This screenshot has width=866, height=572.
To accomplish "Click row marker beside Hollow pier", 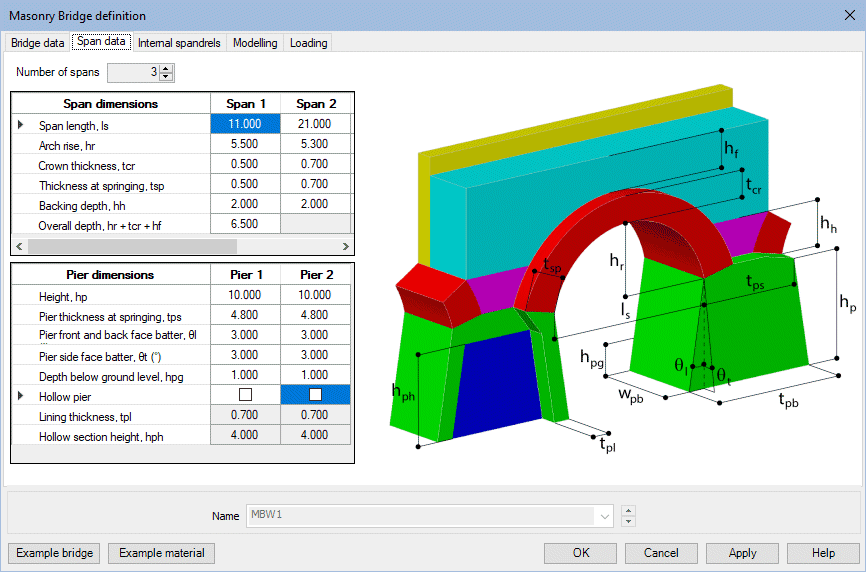I will coord(20,396).
